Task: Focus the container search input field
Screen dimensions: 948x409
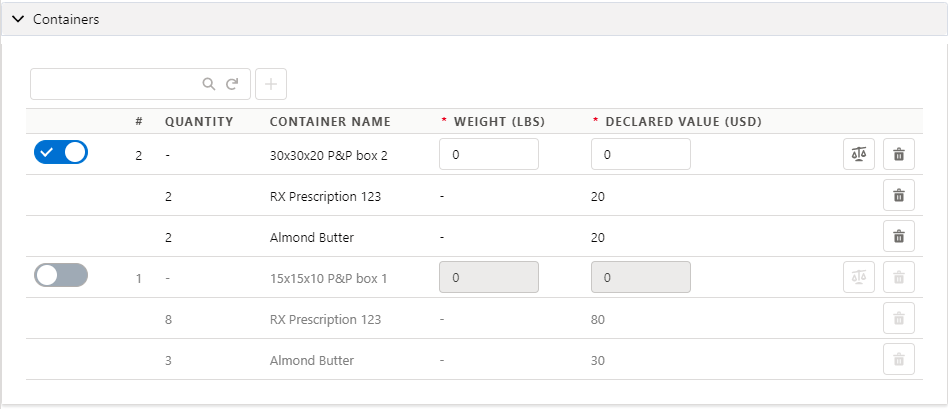Action: pyautogui.click(x=115, y=84)
